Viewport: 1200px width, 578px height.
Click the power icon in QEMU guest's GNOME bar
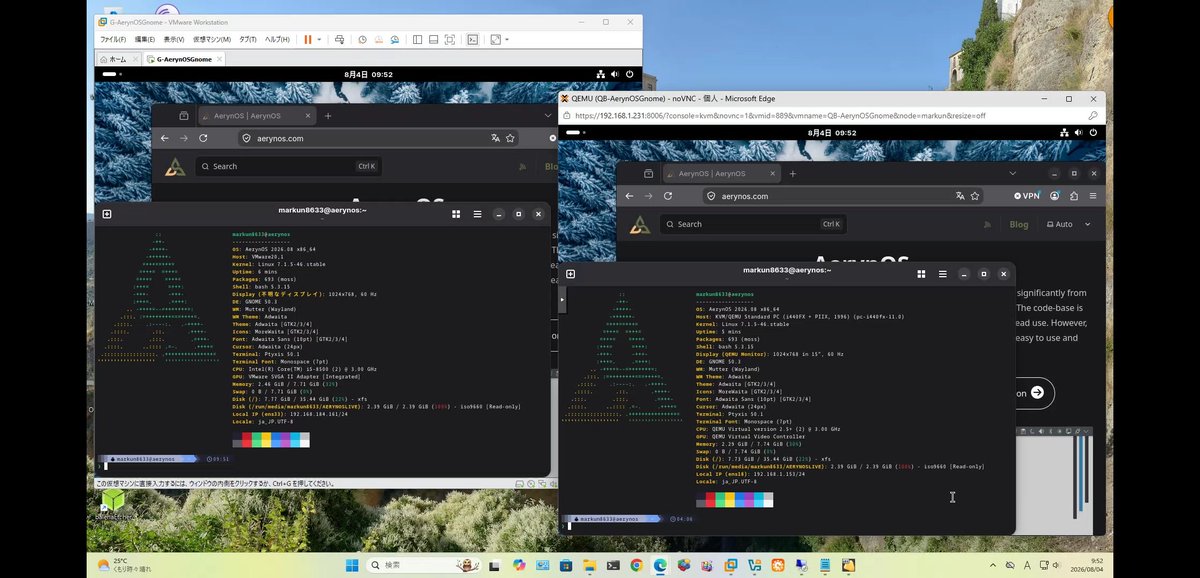click(1095, 132)
